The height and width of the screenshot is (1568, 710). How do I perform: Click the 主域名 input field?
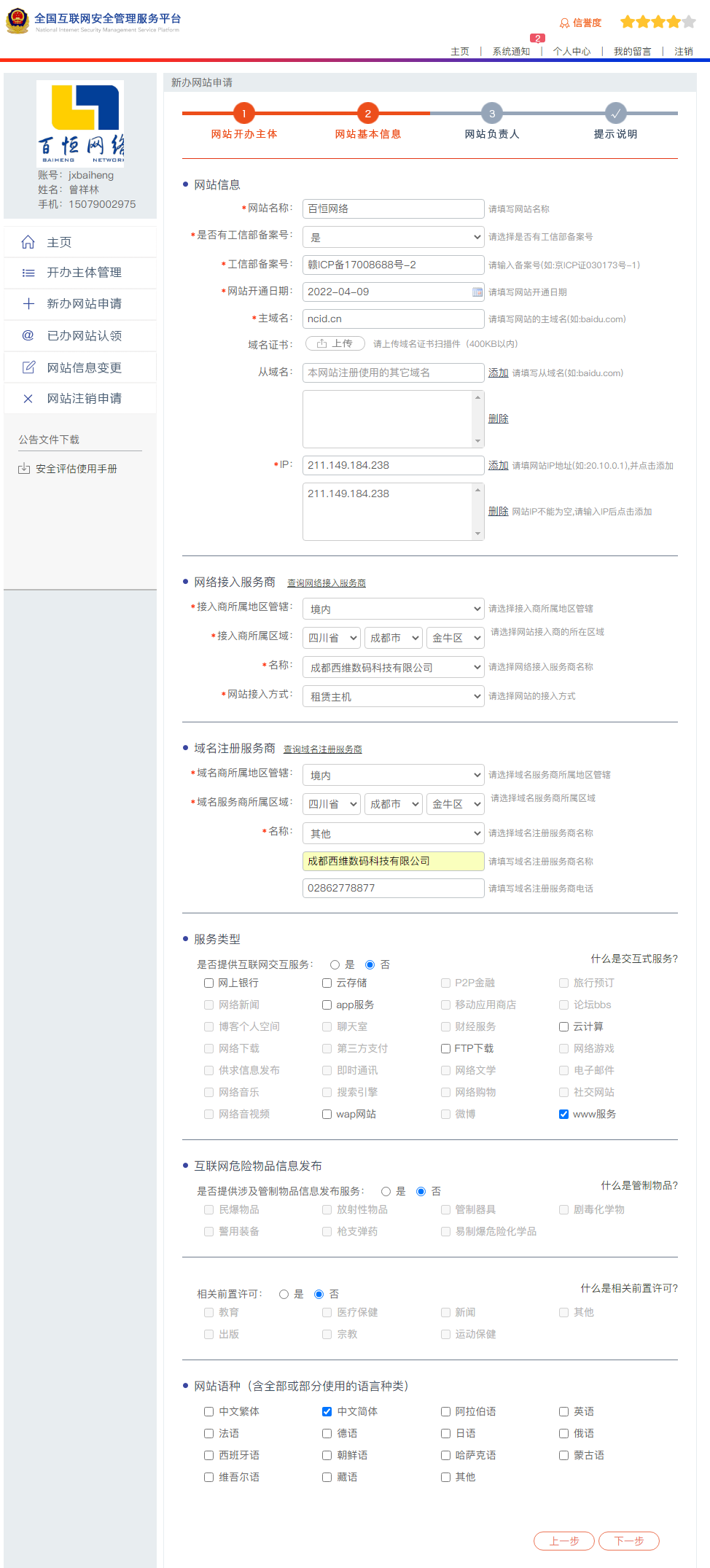click(394, 319)
